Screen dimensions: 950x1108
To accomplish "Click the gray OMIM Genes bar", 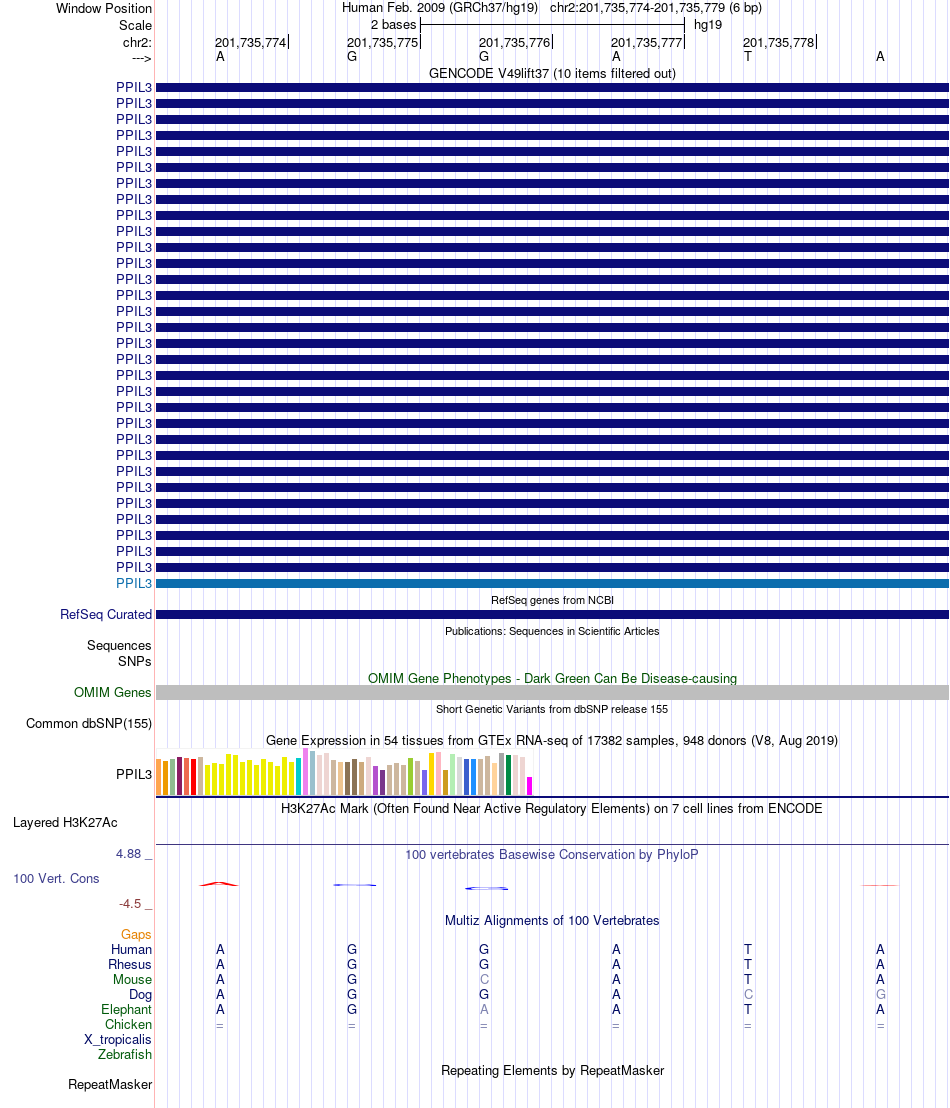I will tap(552, 692).
